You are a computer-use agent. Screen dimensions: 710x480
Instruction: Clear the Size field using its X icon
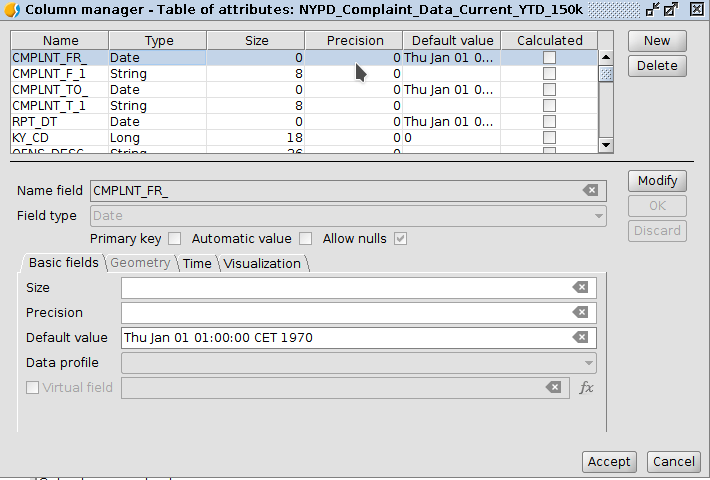(x=580, y=288)
